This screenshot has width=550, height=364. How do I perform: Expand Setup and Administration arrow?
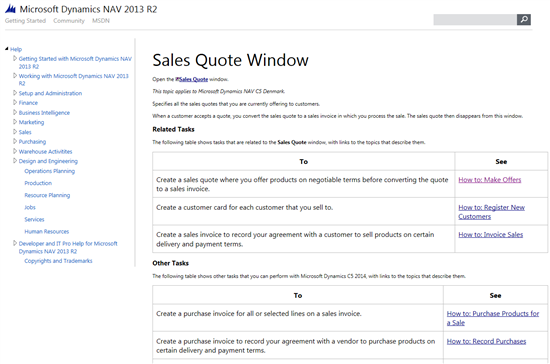tap(15, 93)
